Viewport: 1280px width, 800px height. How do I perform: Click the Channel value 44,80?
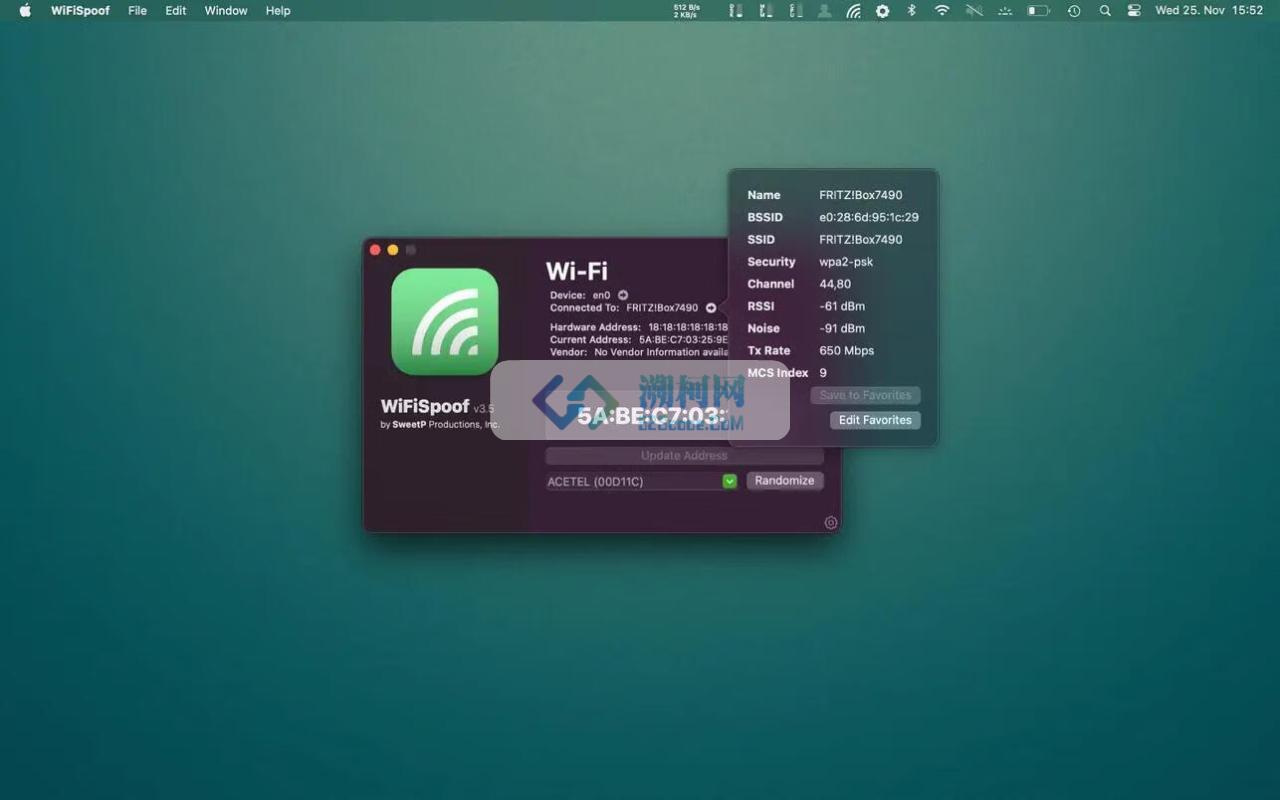tap(835, 284)
